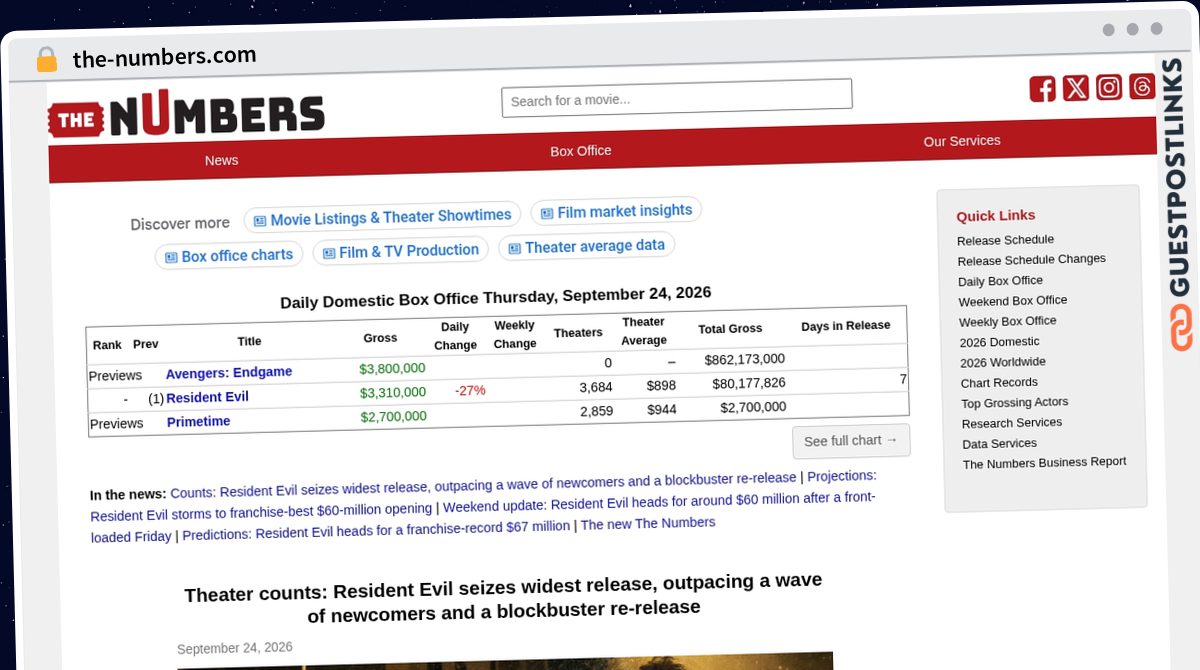Click the padlock icon in address bar
The width and height of the screenshot is (1200, 670).
point(46,60)
